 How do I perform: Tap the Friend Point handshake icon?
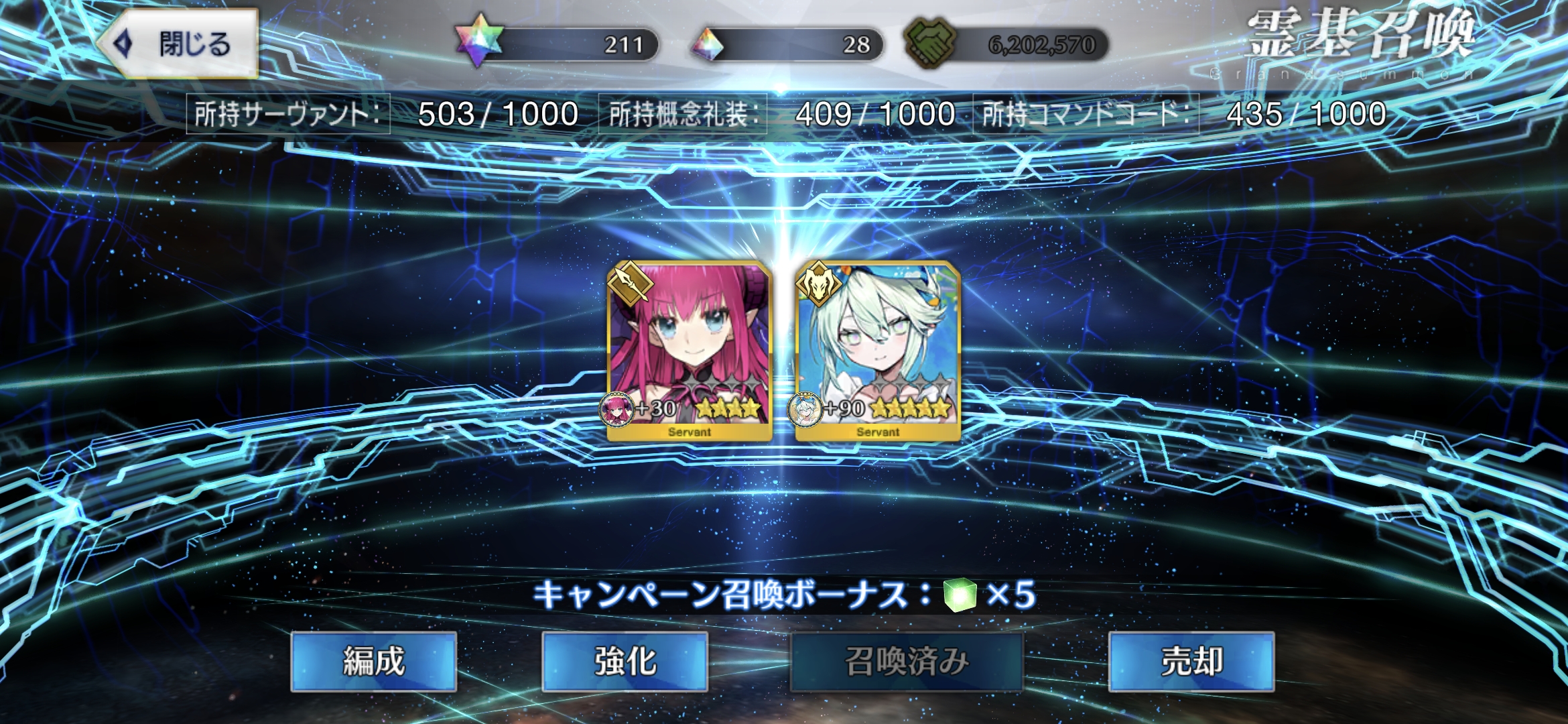929,44
